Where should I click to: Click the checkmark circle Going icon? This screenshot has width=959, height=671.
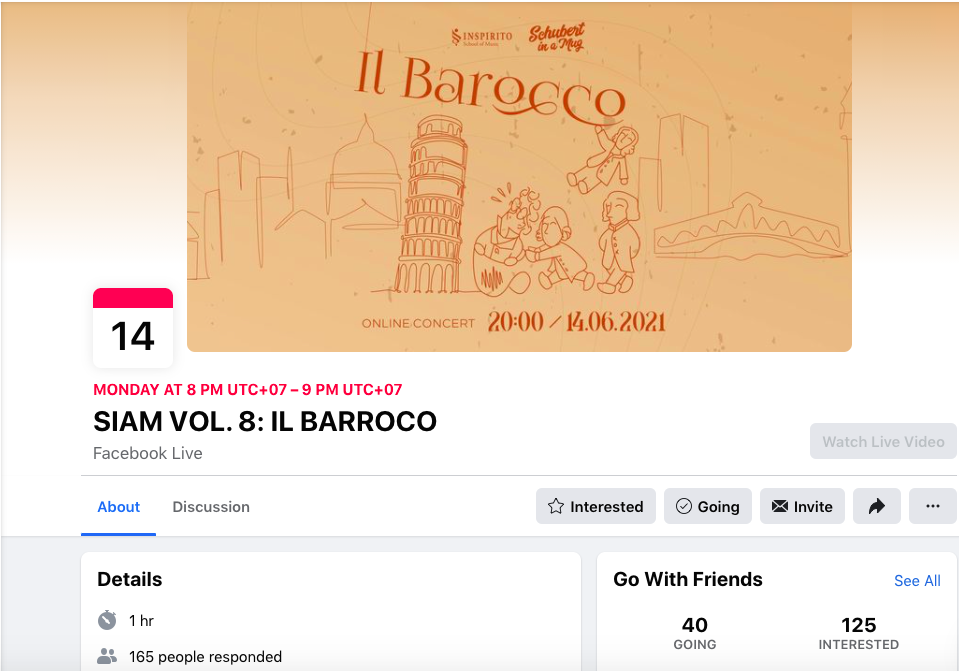point(683,506)
